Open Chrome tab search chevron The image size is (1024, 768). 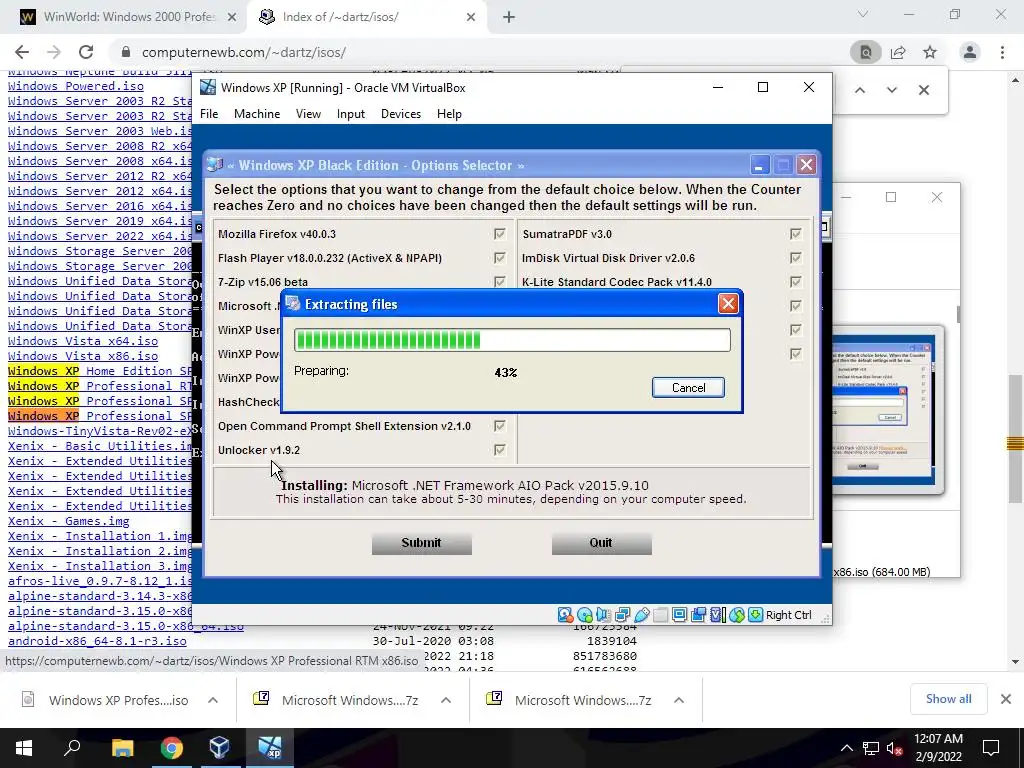(863, 14)
